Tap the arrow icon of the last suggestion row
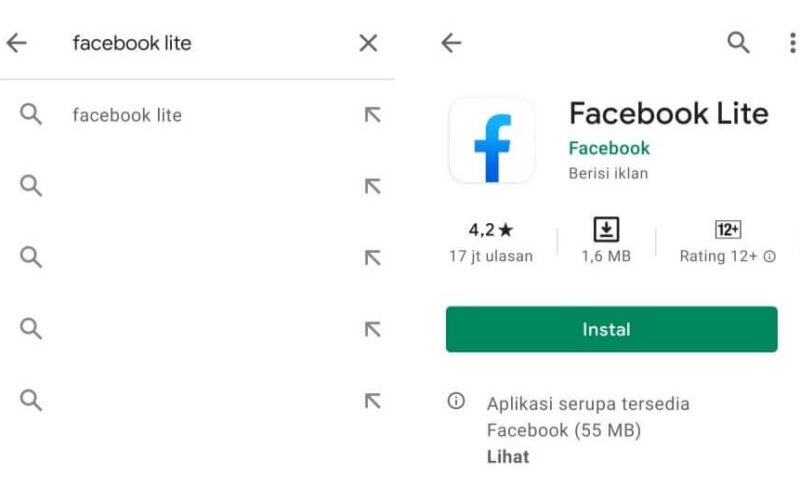 [x=372, y=401]
